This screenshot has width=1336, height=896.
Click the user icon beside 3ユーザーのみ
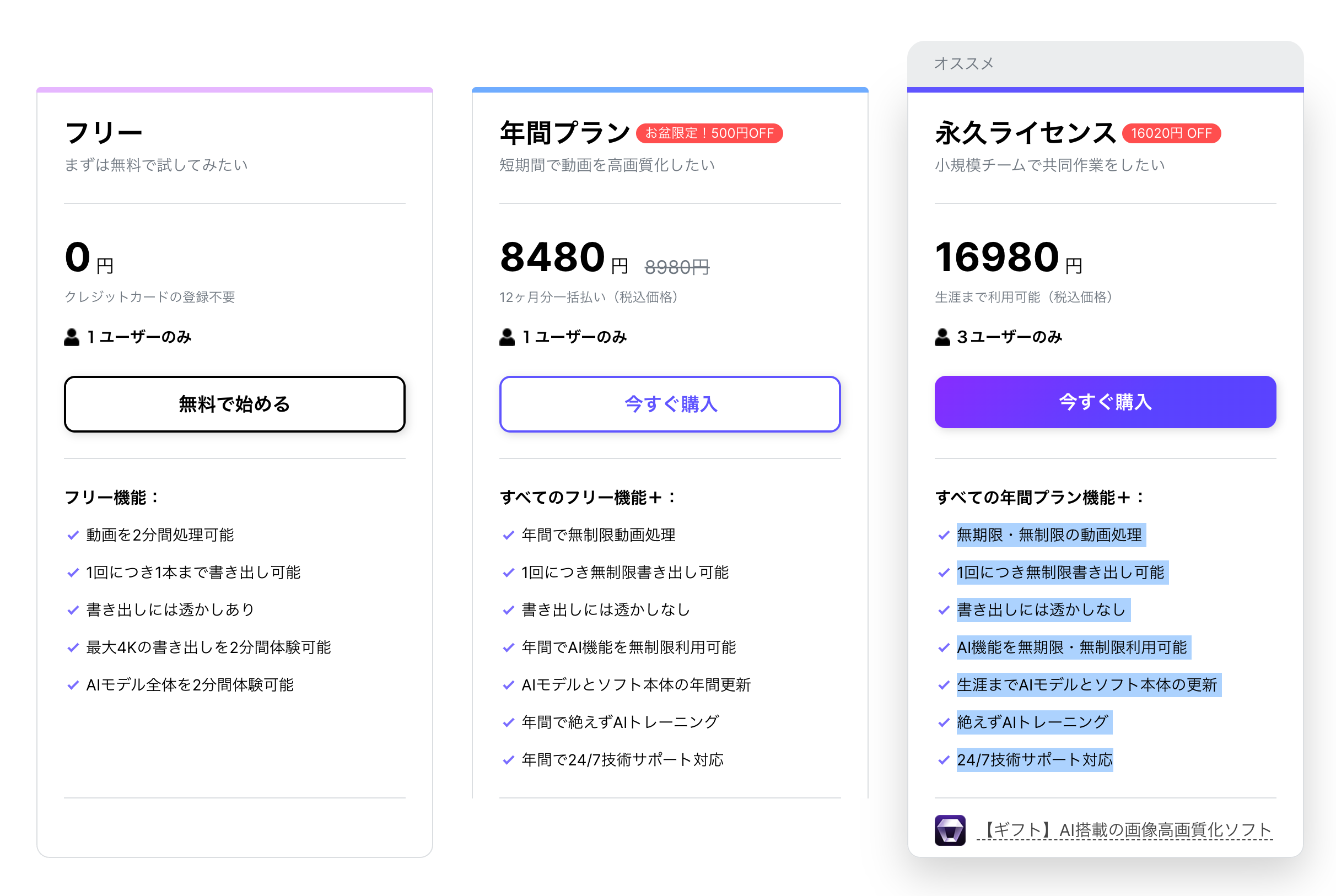point(942,337)
